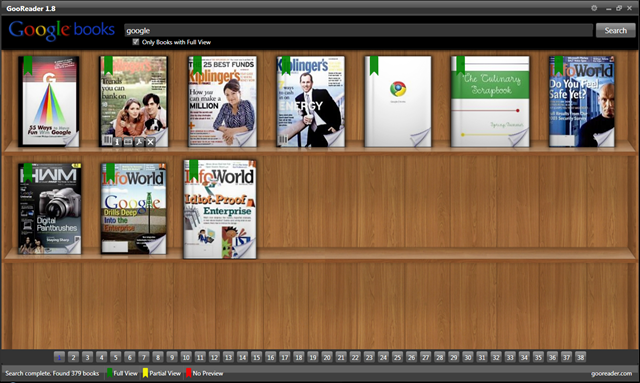Click page curl corner of Idiot-Proof Enterprise cover
This screenshot has height=383, width=640.
[x=245, y=248]
